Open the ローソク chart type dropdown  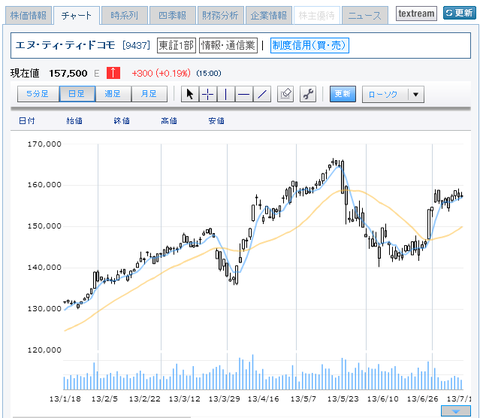(x=393, y=94)
